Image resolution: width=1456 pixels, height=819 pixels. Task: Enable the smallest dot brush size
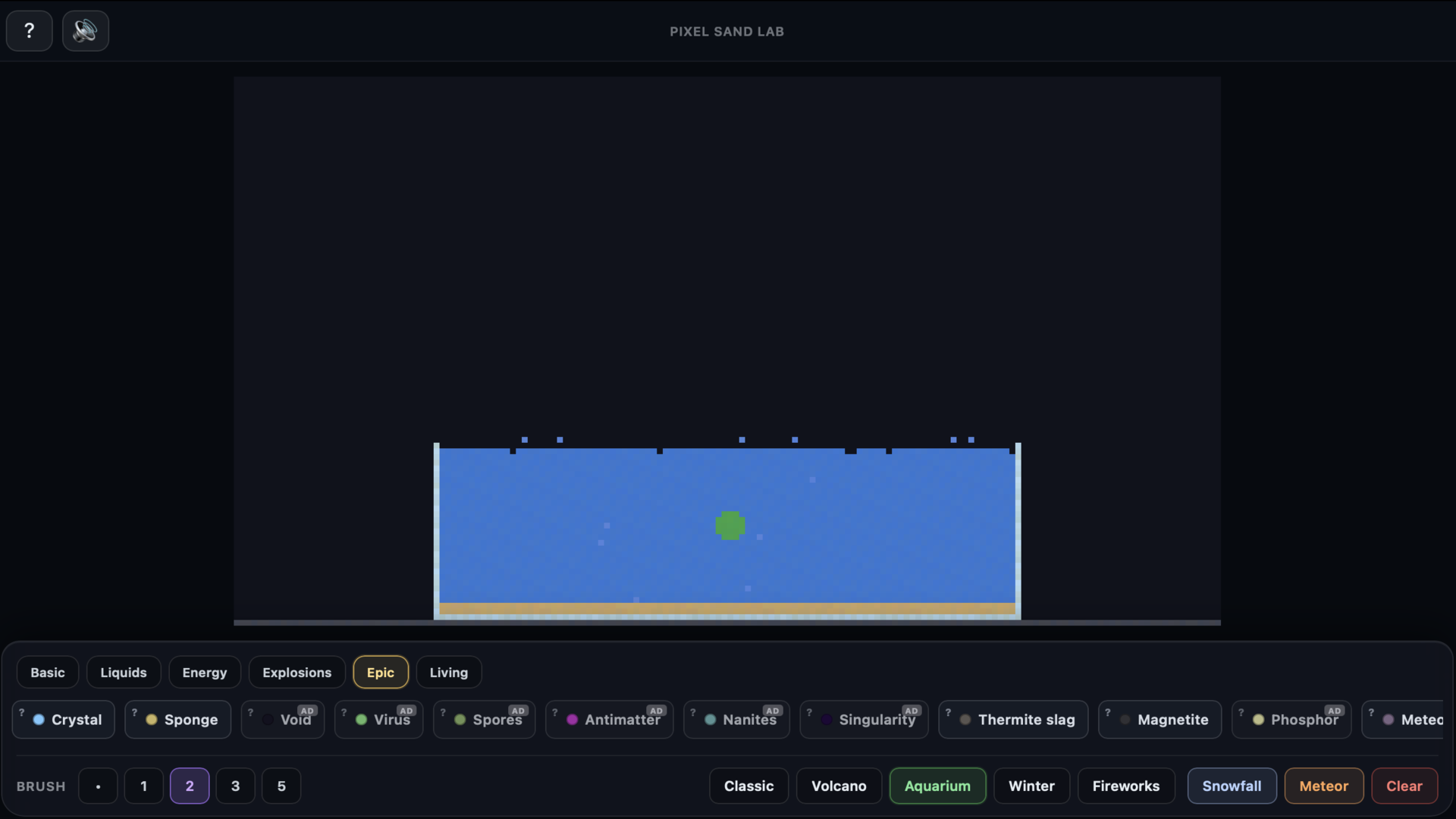[x=98, y=786]
